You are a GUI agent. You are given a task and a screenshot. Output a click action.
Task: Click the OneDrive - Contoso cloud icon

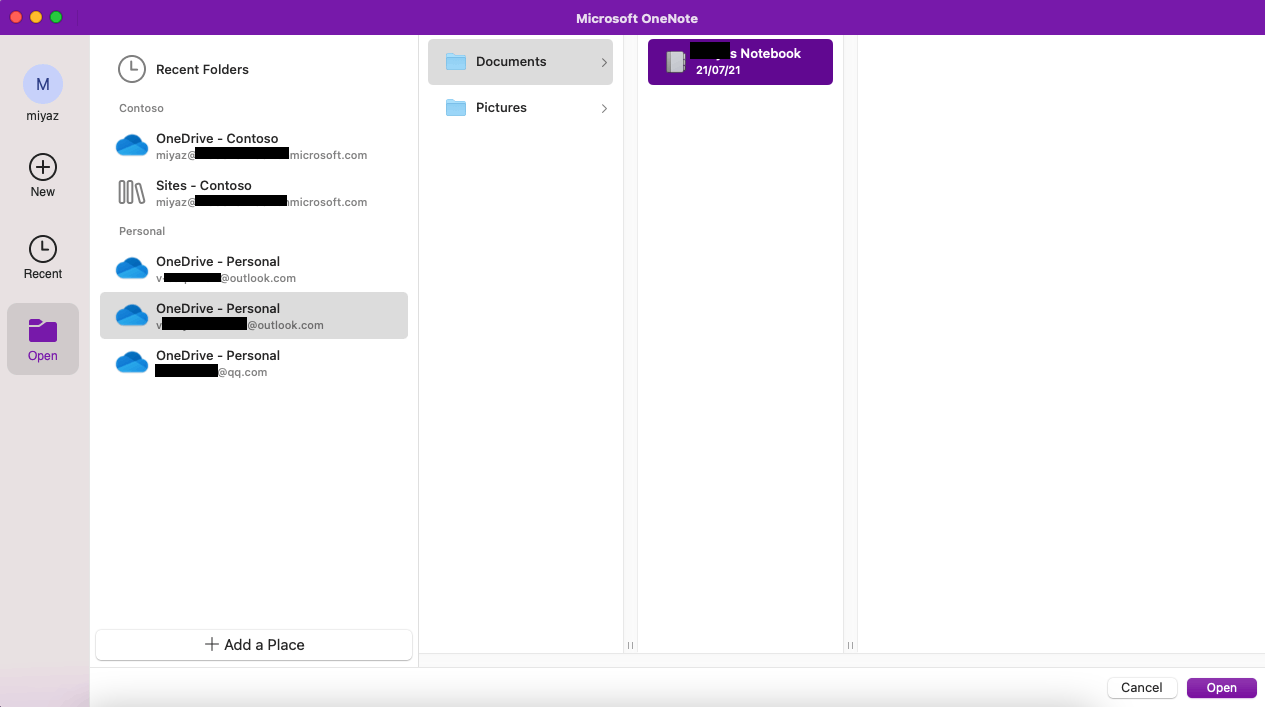[x=132, y=146]
